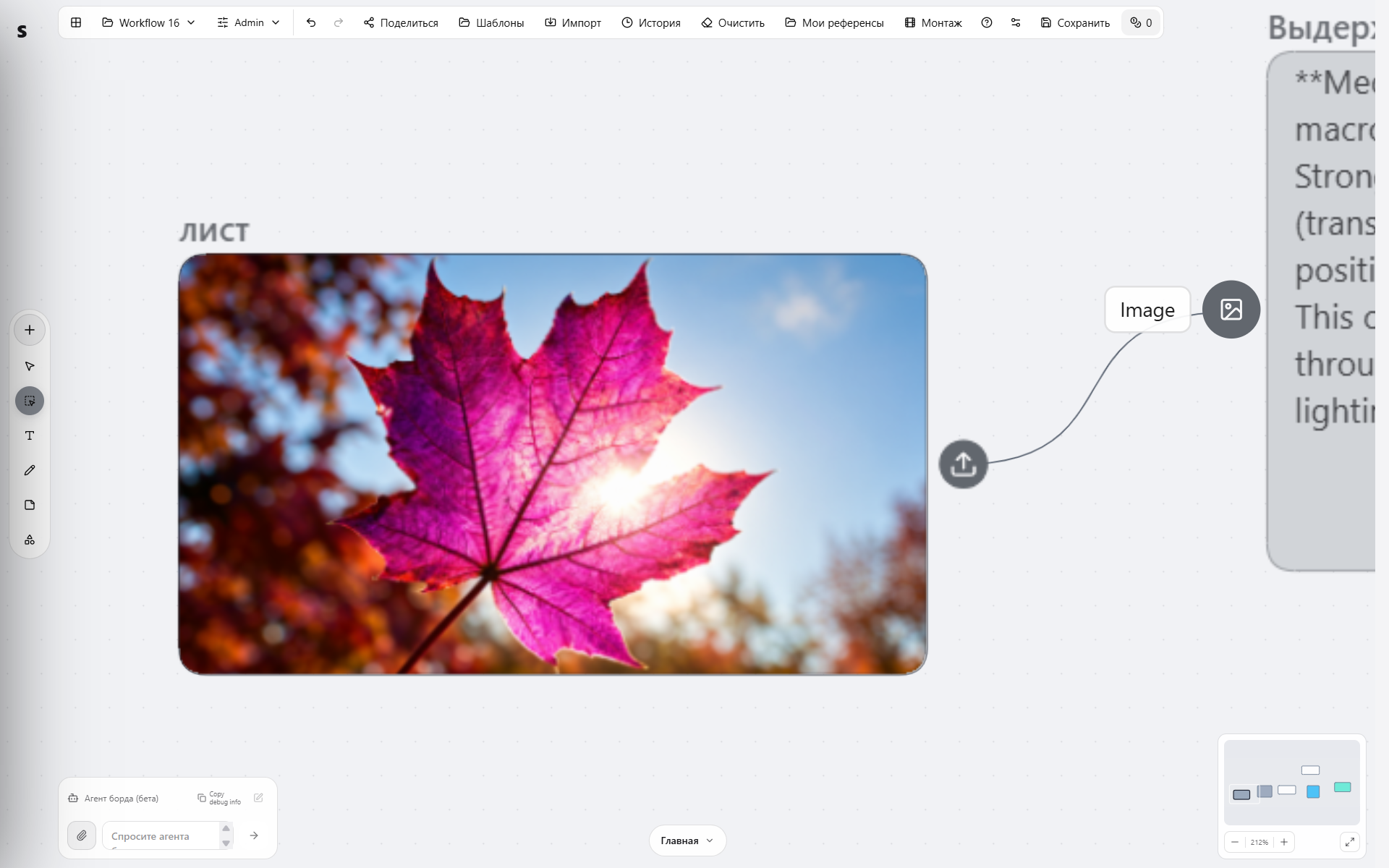Step the agent input spinner up
Screen dimensions: 1389x868
click(226, 829)
